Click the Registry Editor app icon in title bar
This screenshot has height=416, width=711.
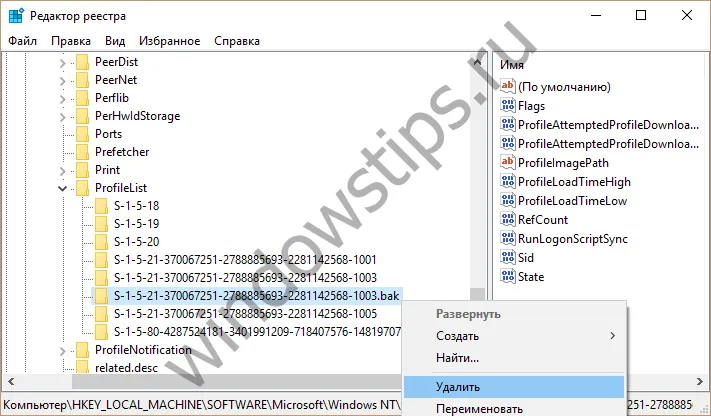coord(16,15)
